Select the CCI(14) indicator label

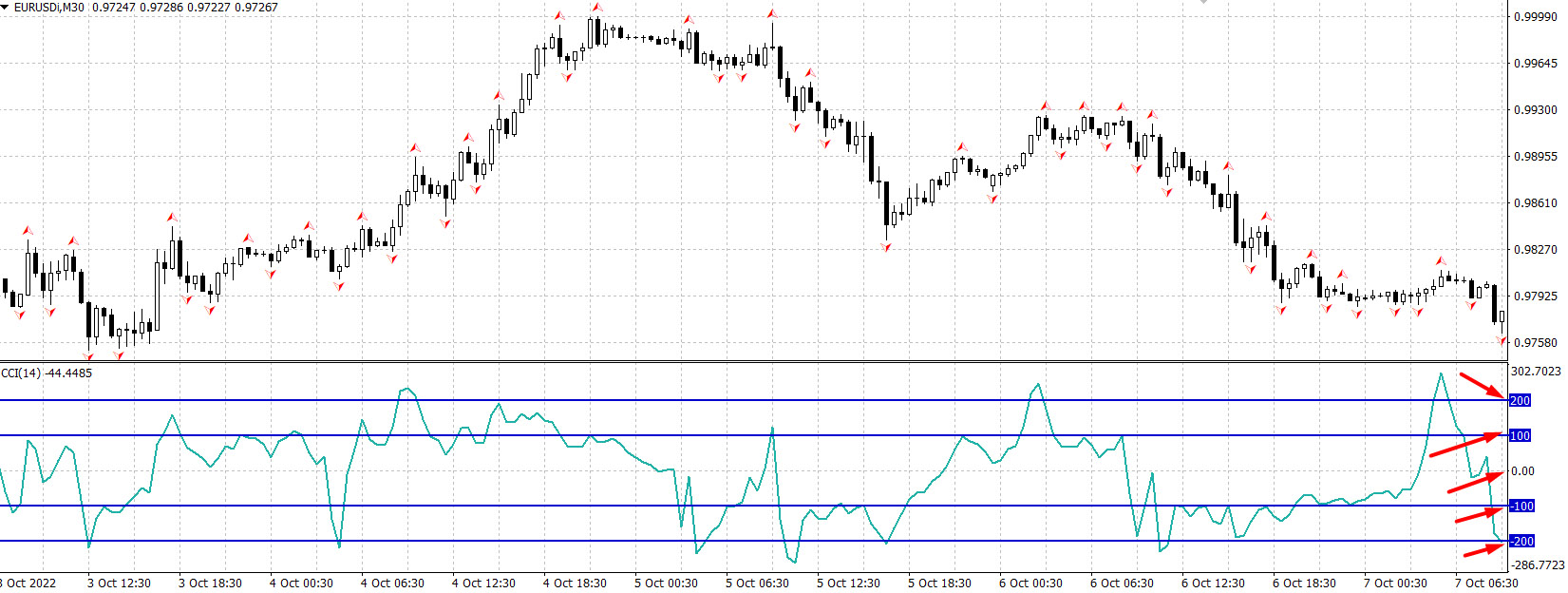[21, 373]
